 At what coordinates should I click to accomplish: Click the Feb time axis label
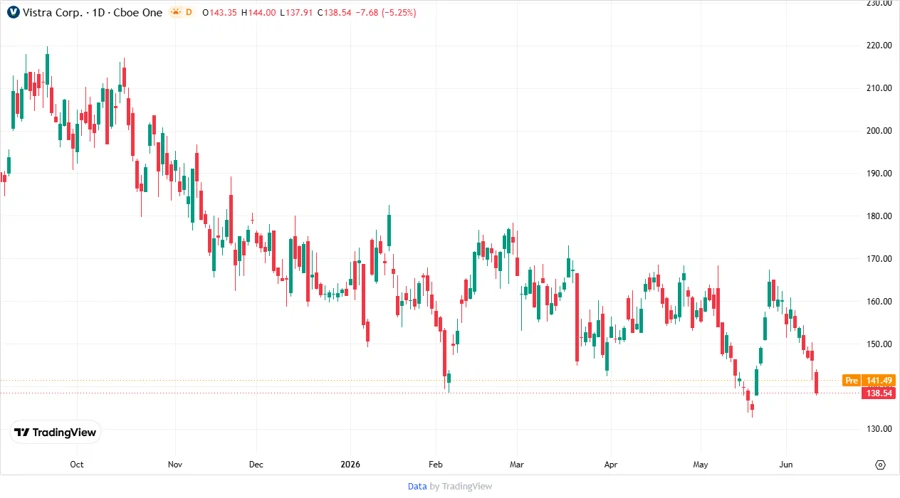(x=435, y=464)
